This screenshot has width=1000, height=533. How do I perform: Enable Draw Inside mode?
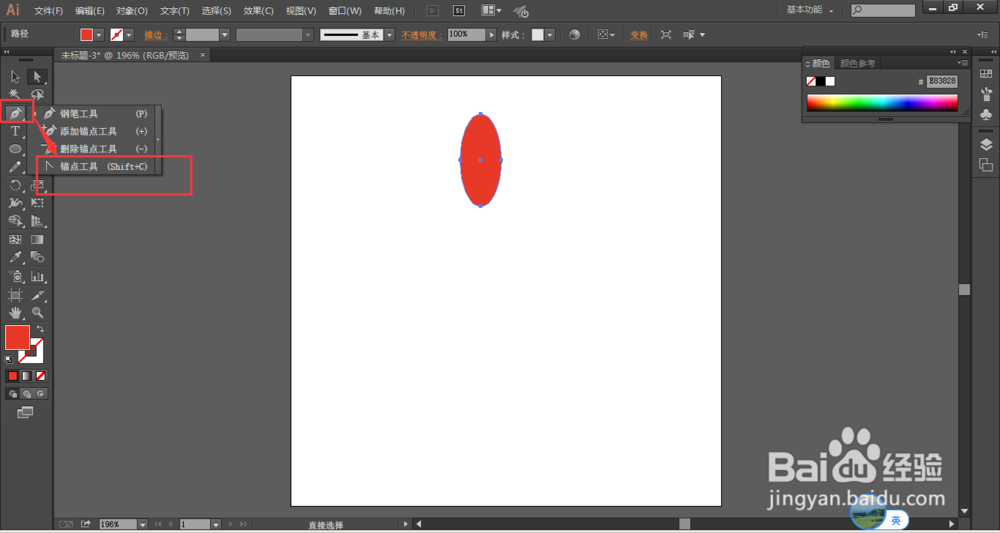coord(41,394)
